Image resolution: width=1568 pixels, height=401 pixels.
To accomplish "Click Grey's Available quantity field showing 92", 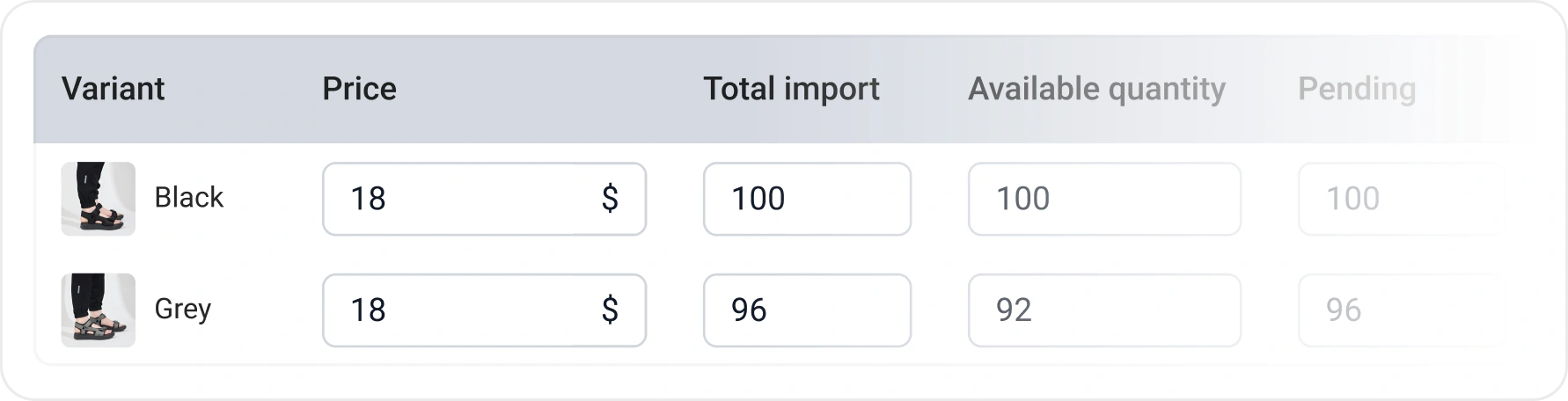I will (1104, 310).
